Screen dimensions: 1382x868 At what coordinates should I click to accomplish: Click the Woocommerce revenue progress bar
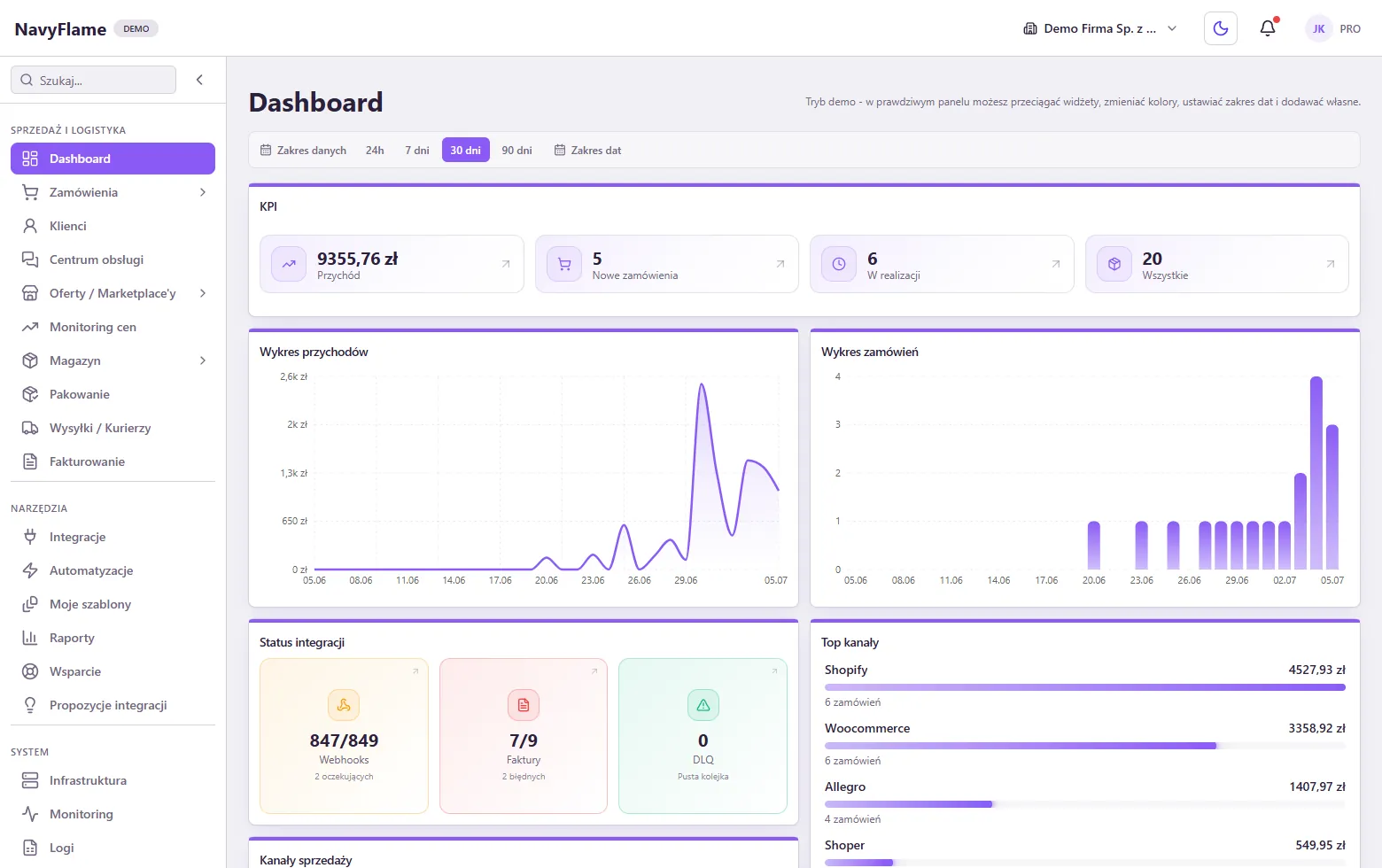tap(1085, 746)
